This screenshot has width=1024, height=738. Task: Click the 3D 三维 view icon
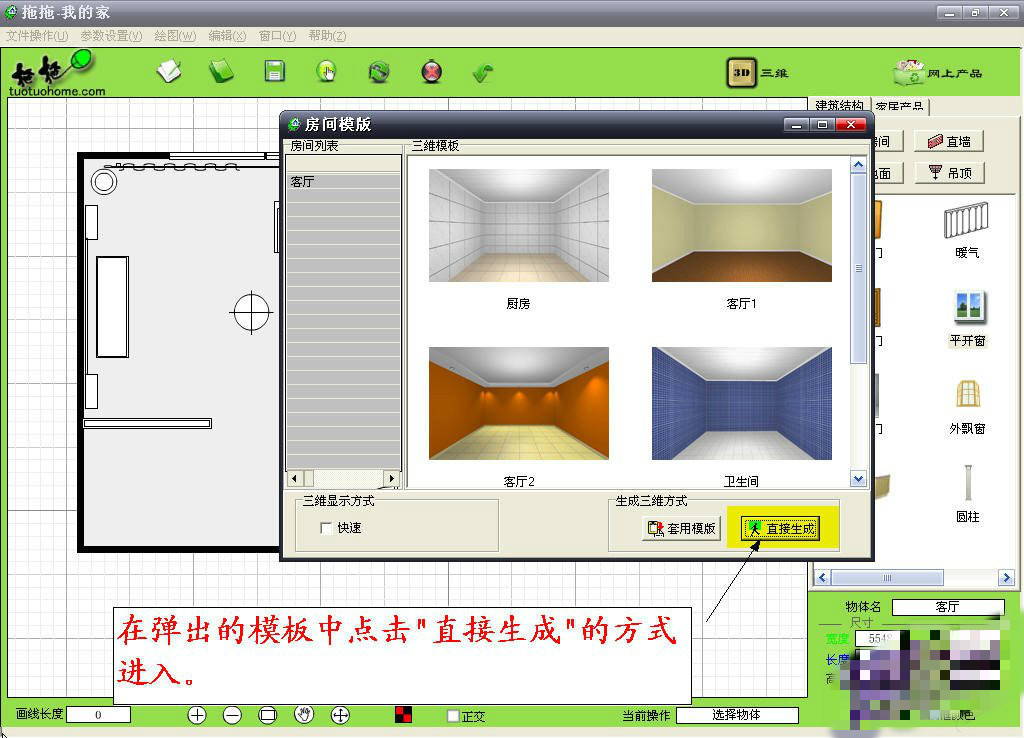click(x=741, y=72)
